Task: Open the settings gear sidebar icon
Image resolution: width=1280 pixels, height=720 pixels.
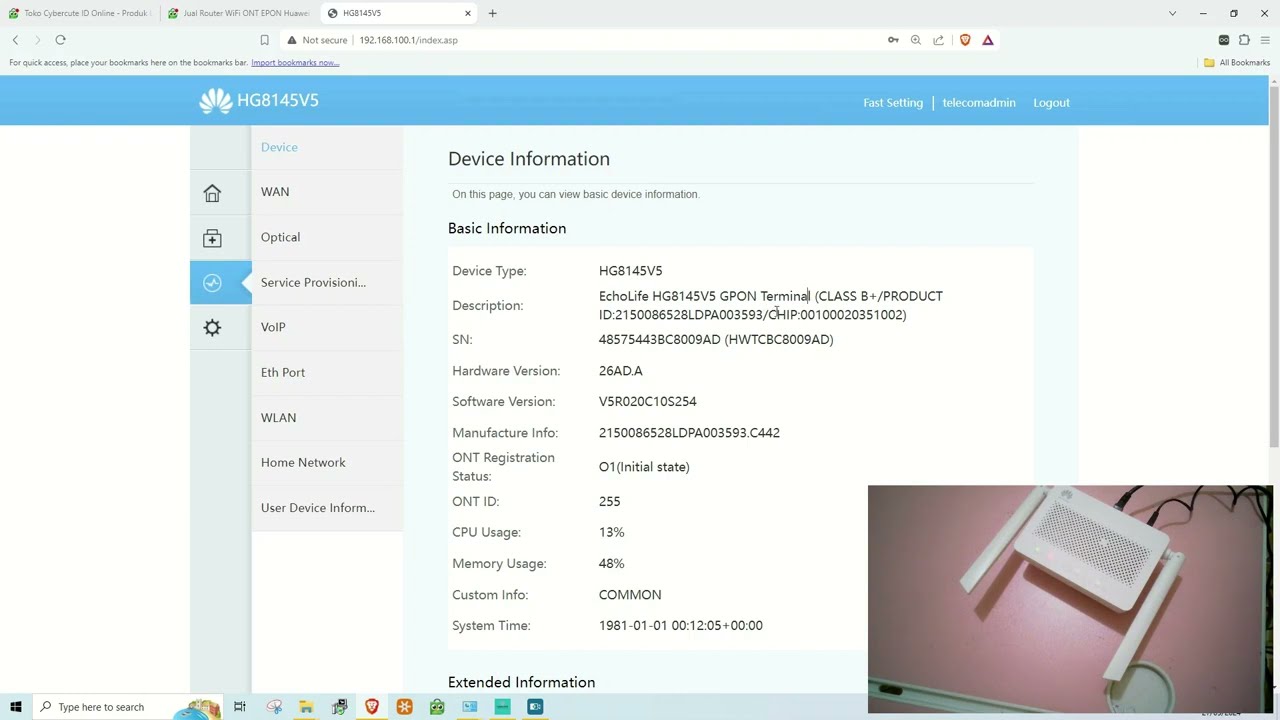Action: pos(212,328)
